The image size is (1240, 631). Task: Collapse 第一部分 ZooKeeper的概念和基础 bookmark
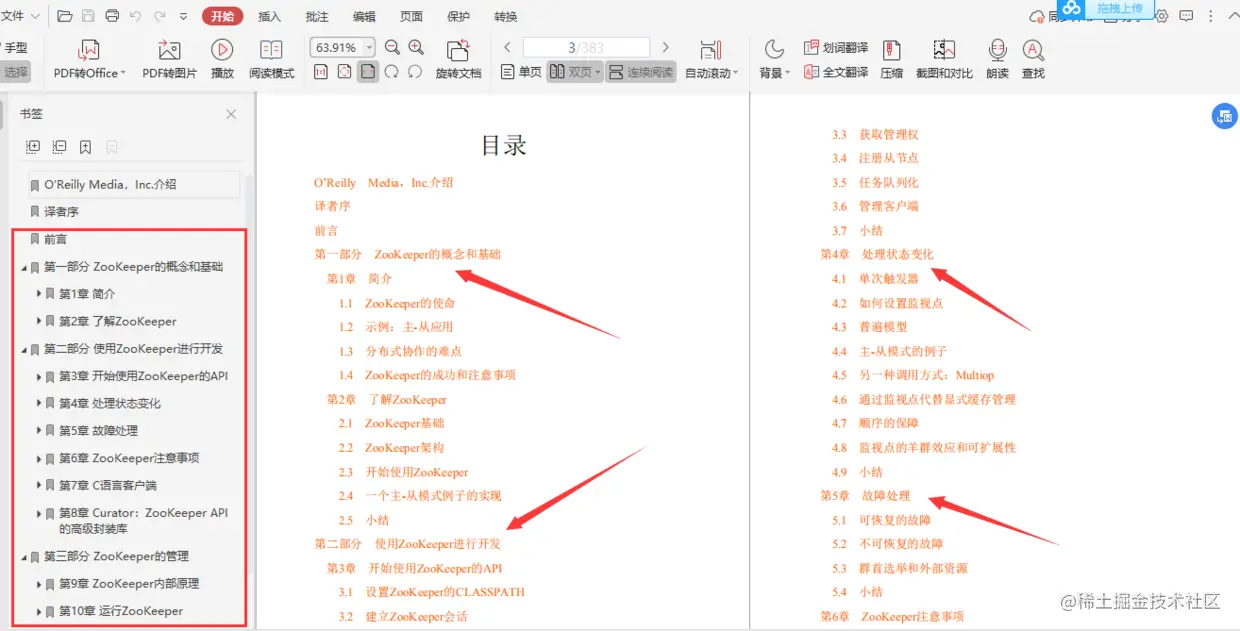pyautogui.click(x=25, y=267)
